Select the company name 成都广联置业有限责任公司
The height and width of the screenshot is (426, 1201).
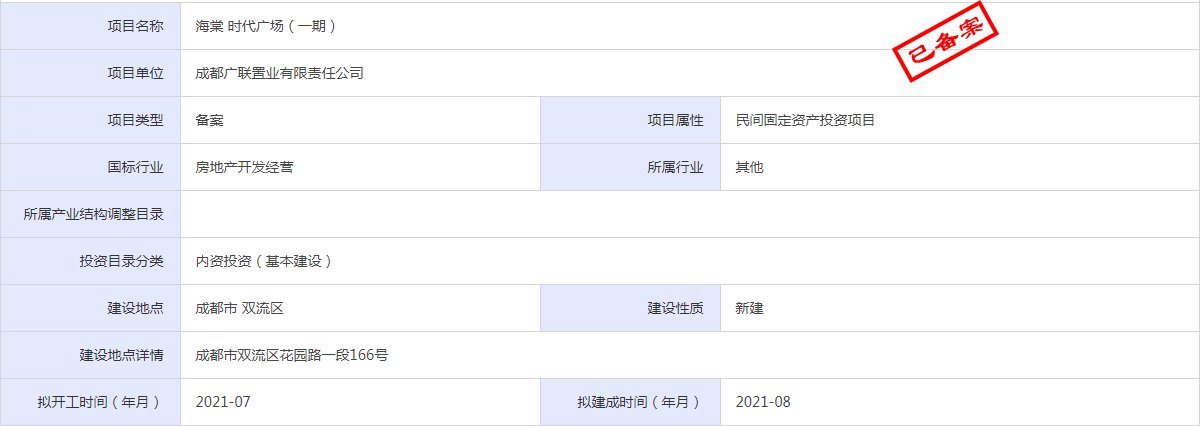279,73
